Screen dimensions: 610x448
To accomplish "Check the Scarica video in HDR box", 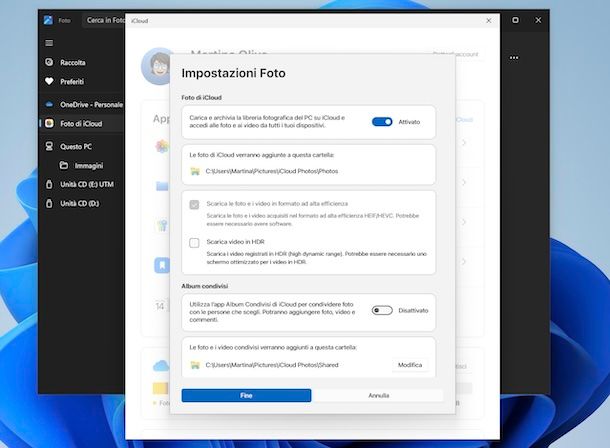I will pos(194,243).
